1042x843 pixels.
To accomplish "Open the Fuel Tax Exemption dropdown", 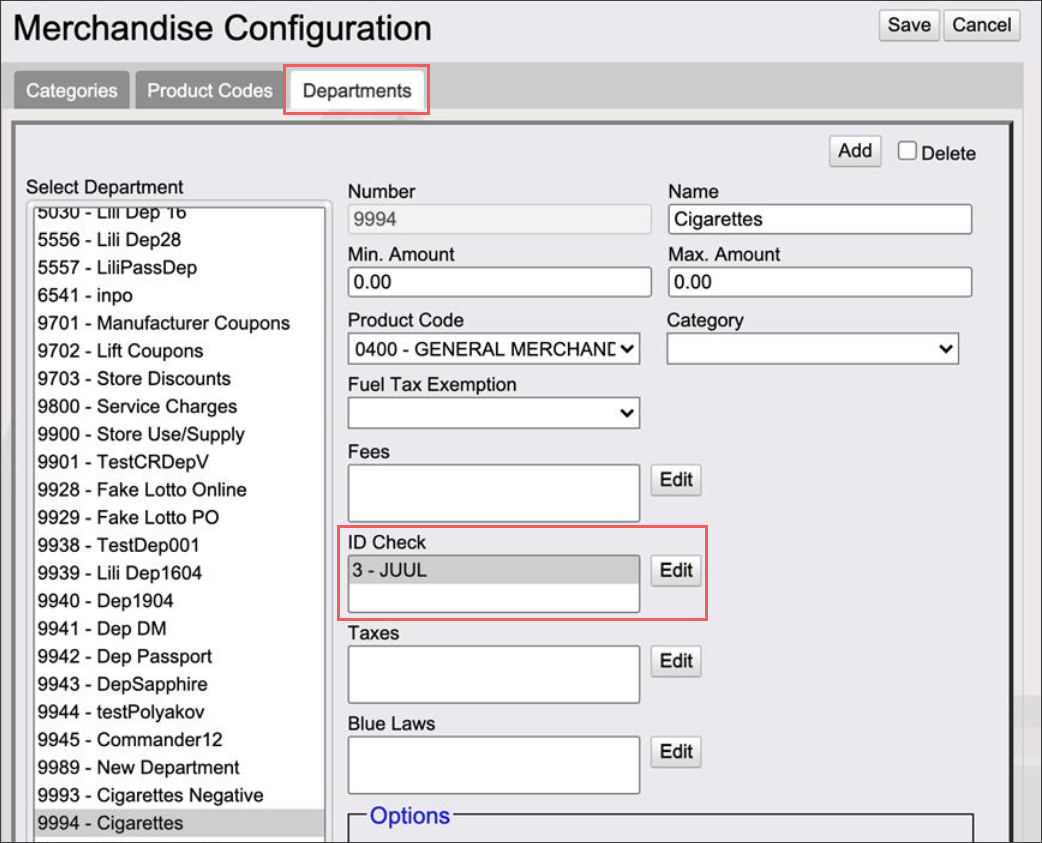I will click(x=494, y=413).
